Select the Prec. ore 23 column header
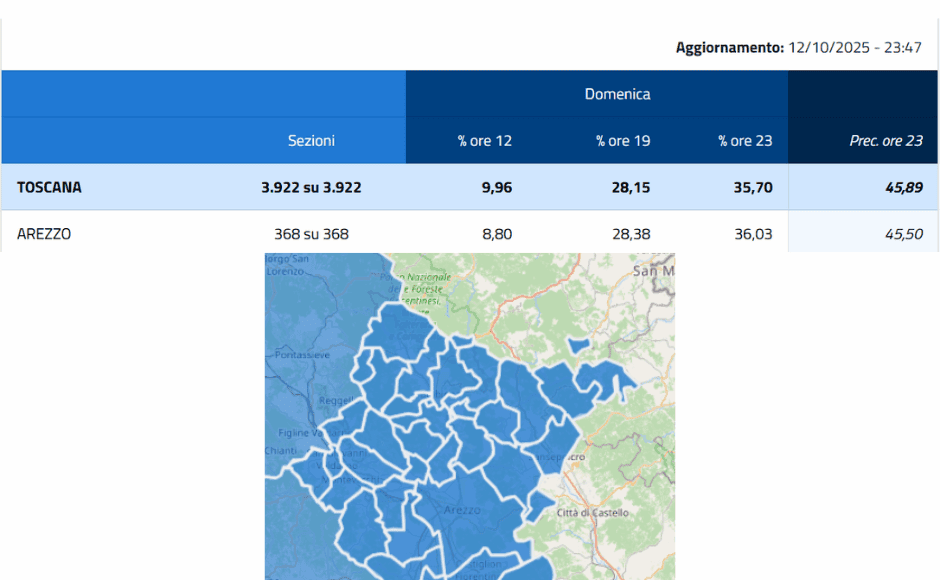The width and height of the screenshot is (940, 580). [888, 141]
